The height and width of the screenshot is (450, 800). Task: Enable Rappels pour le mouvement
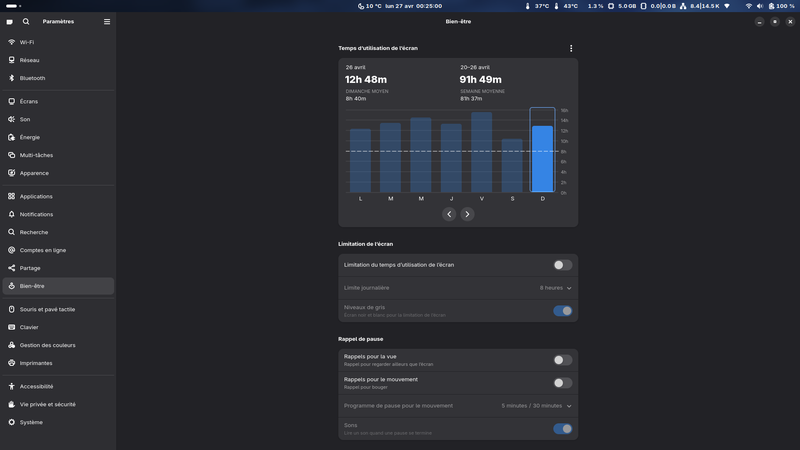tap(563, 383)
